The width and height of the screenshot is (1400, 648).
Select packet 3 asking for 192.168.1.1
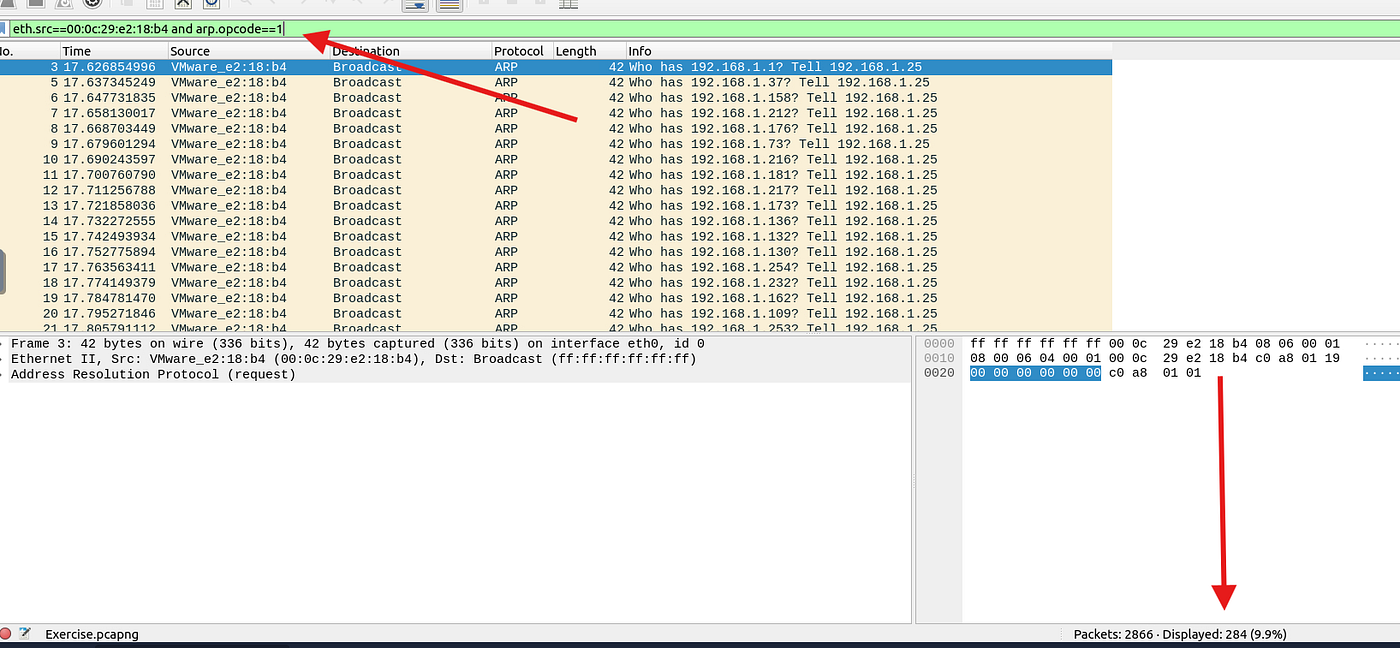coord(555,67)
